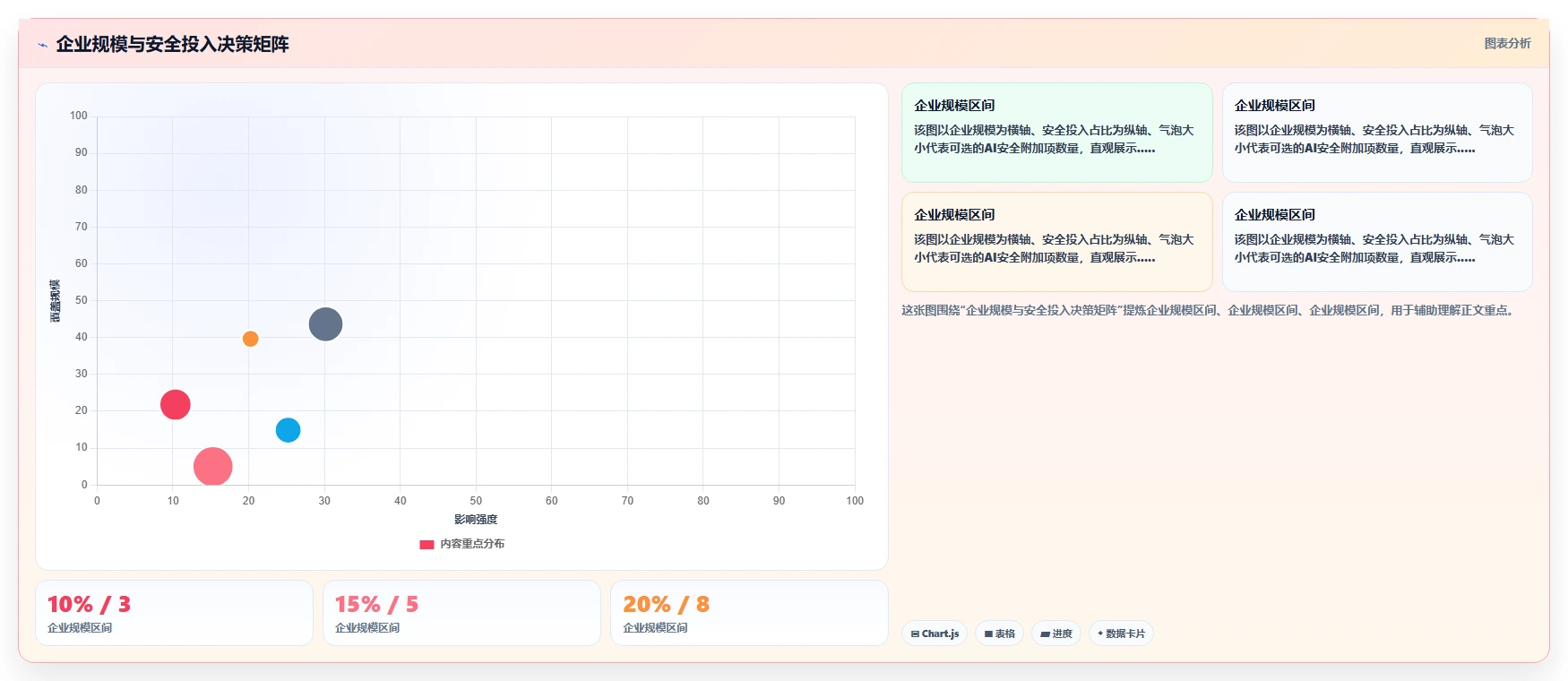Click the small orange bubble in the chart
Screen dimensions: 1568x681
point(250,339)
